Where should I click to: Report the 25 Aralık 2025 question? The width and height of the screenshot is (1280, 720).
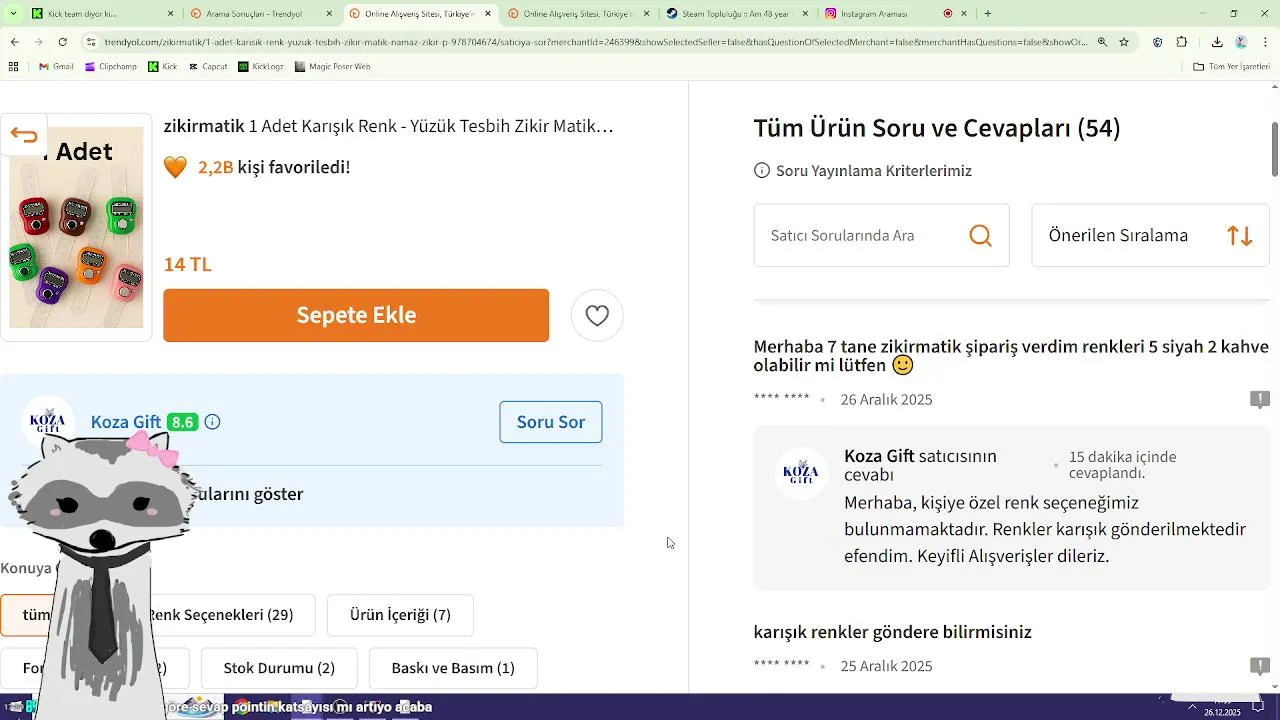click(1260, 666)
